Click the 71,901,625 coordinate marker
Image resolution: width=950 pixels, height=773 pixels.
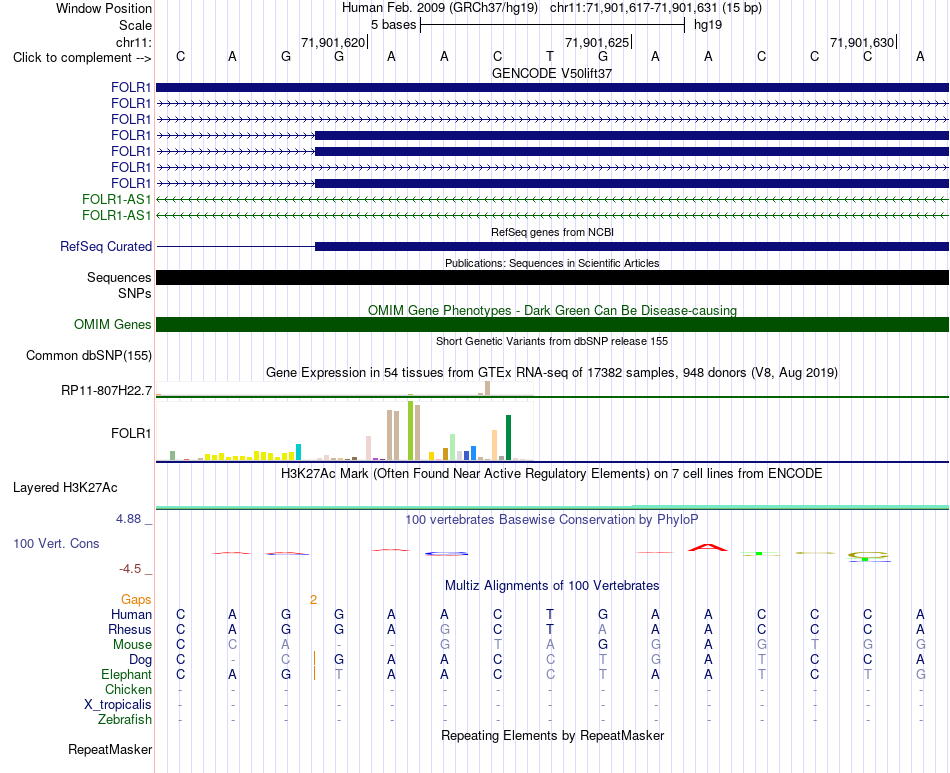[x=597, y=42]
